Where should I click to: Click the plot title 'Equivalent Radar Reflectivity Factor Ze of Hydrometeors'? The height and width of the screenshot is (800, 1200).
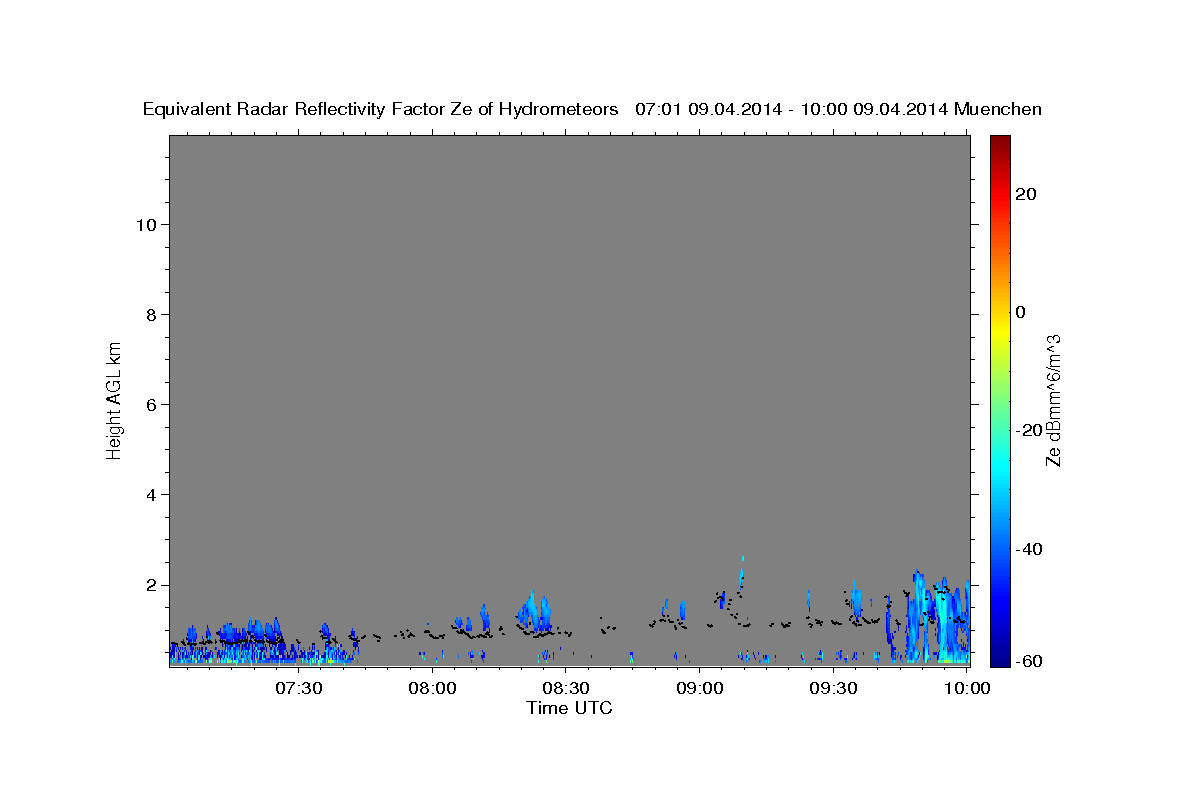(380, 109)
